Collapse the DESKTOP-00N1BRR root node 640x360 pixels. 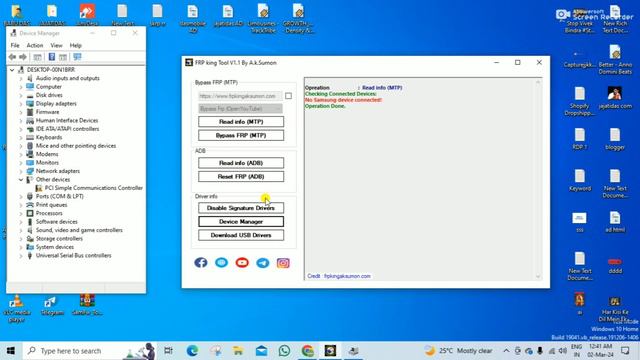(x=12, y=70)
